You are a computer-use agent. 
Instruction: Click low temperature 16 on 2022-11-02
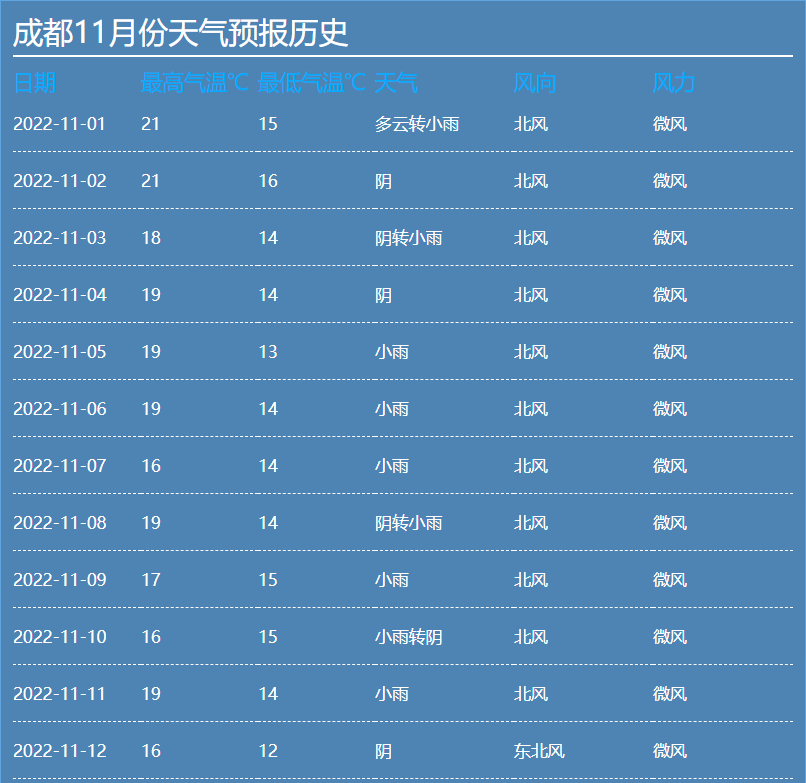268,181
